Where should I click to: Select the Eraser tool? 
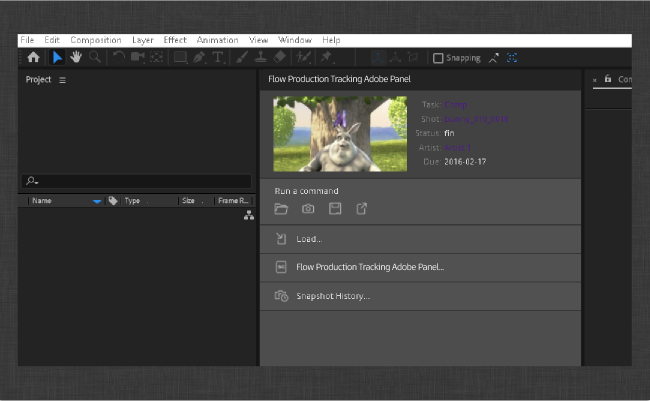(x=280, y=57)
